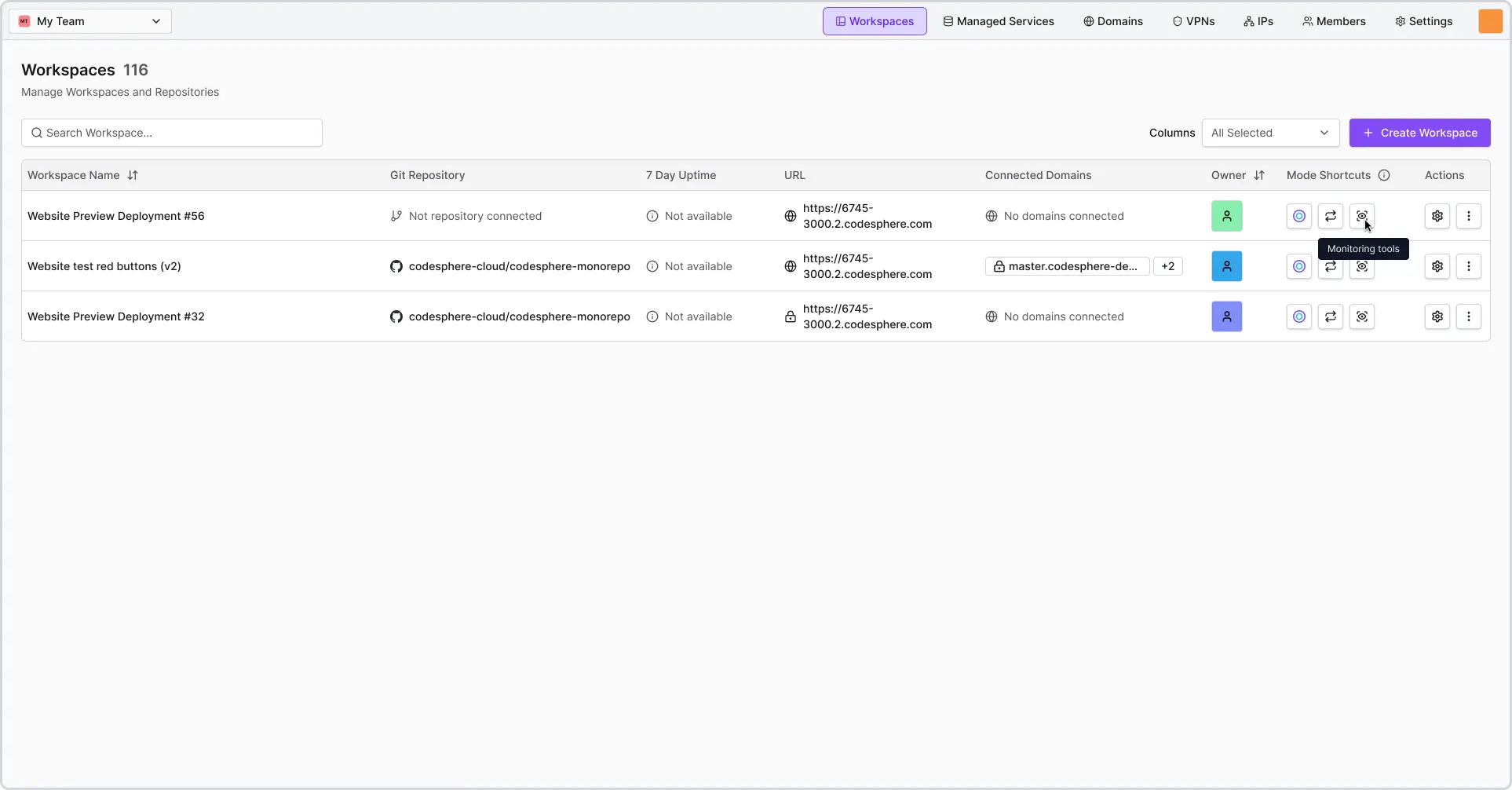The height and width of the screenshot is (790, 1512).
Task: Open the My Team switcher dropdown
Action: tap(90, 21)
